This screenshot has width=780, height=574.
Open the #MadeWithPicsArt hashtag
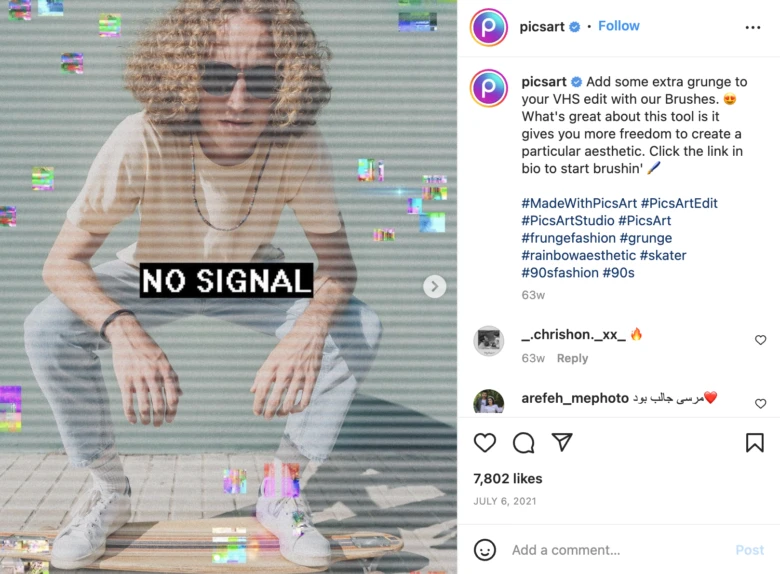(579, 203)
